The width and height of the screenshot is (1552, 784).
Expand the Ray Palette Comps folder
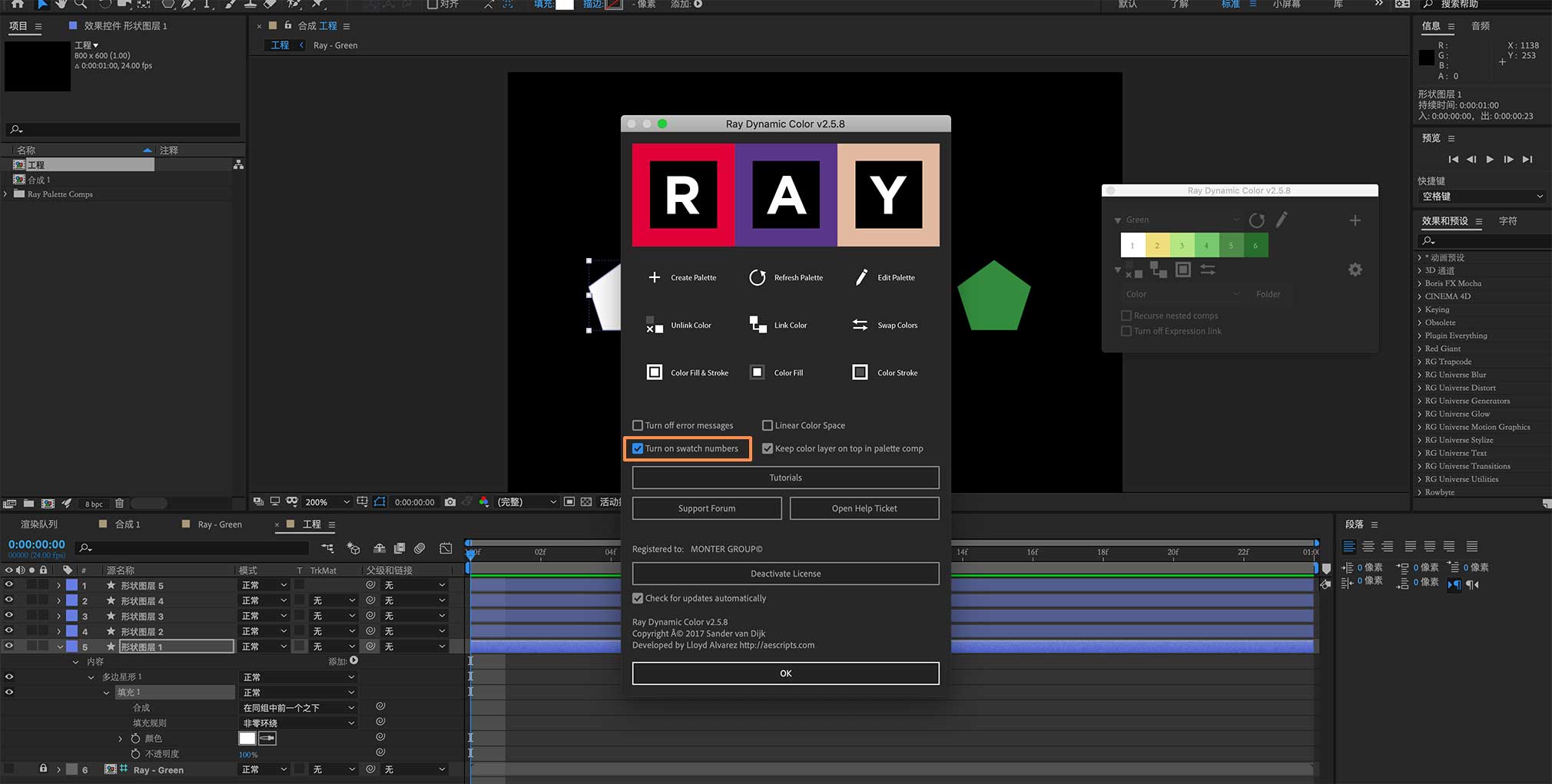tap(7, 194)
